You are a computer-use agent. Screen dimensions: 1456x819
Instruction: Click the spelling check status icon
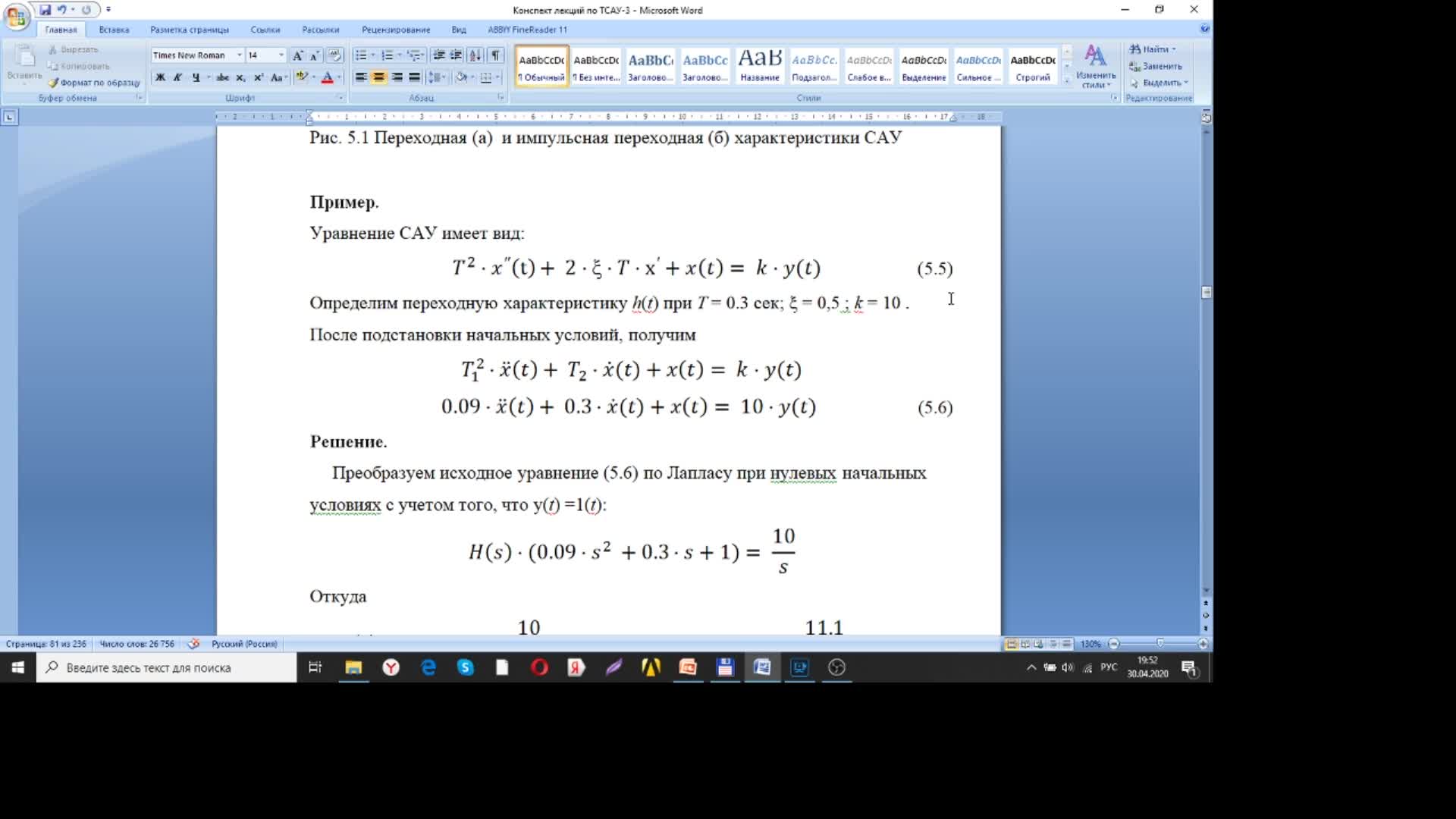194,644
